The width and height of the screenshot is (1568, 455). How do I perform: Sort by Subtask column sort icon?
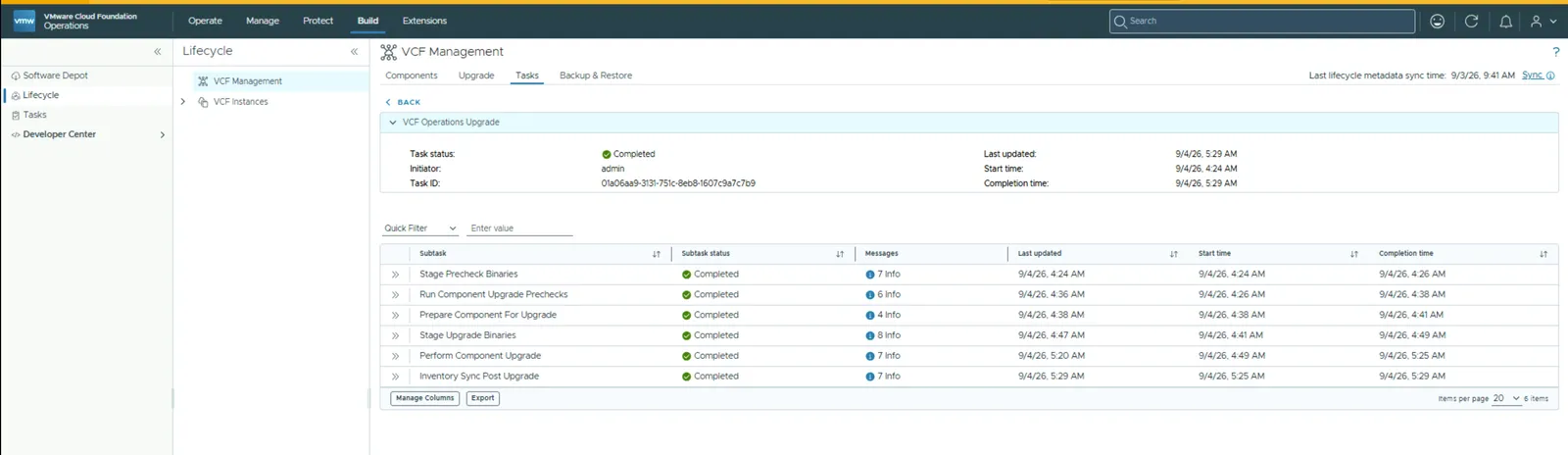pos(657,254)
